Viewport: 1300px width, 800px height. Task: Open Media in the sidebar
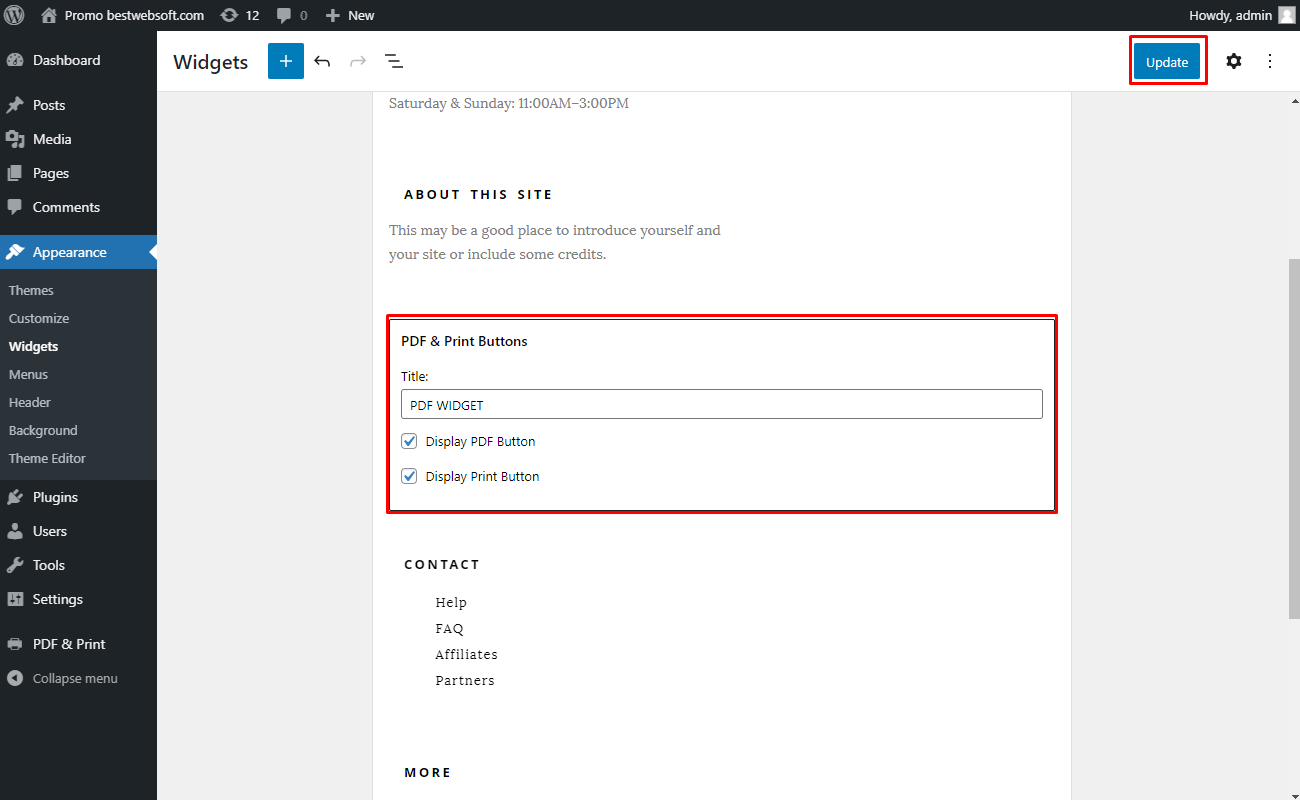pyautogui.click(x=52, y=139)
